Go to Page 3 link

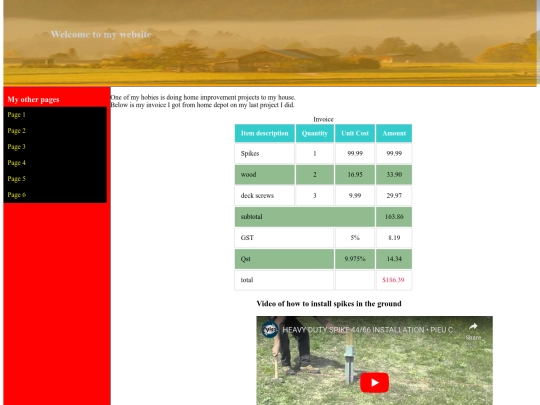pos(17,147)
